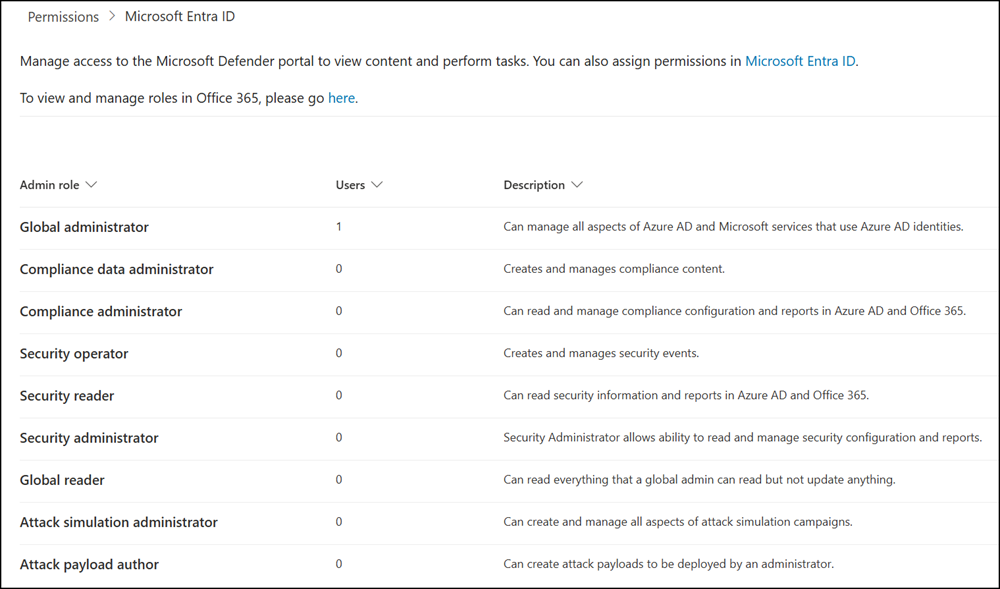Select the Security reader role

pyautogui.click(x=66, y=395)
